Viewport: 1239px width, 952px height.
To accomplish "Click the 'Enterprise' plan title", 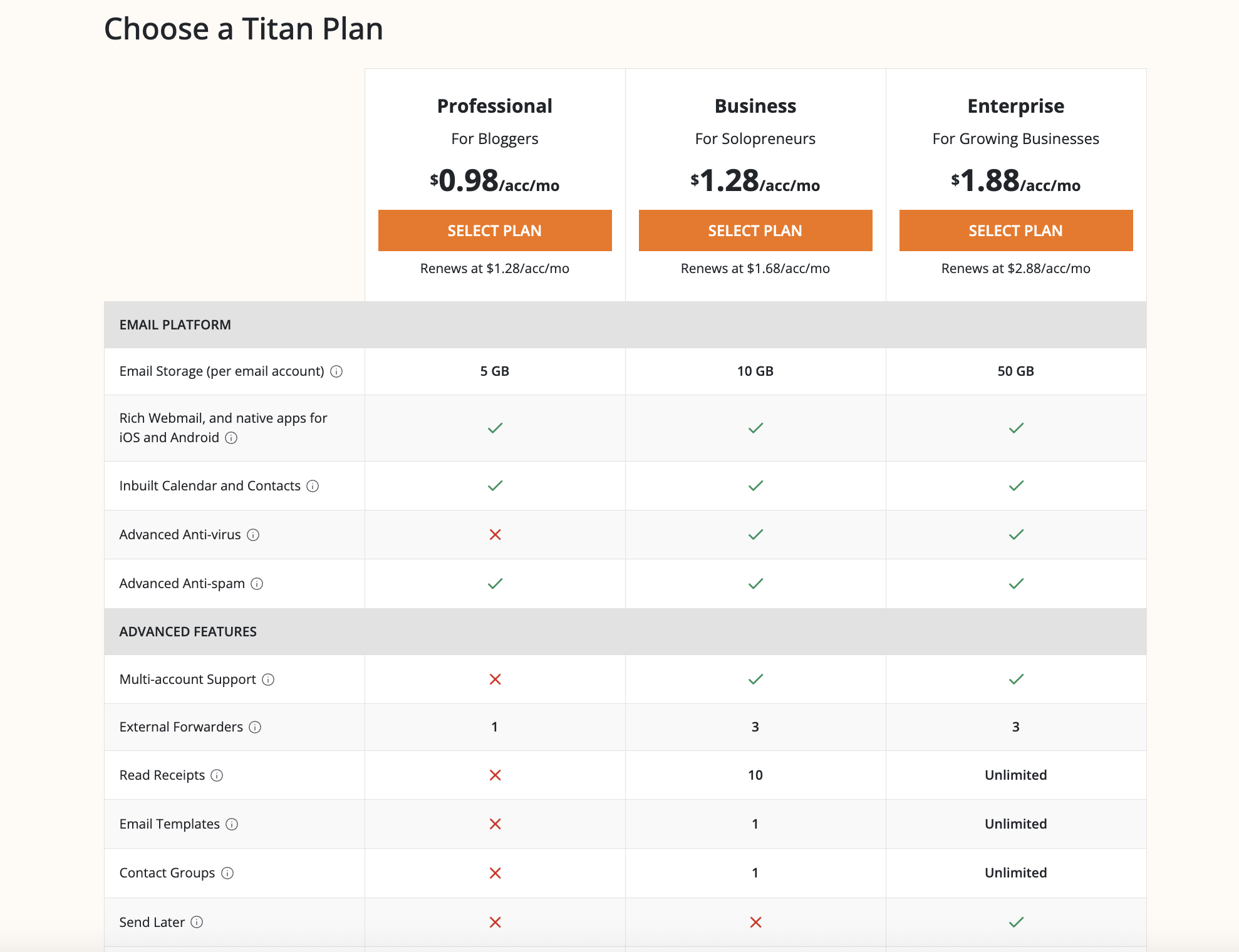I will (1016, 106).
